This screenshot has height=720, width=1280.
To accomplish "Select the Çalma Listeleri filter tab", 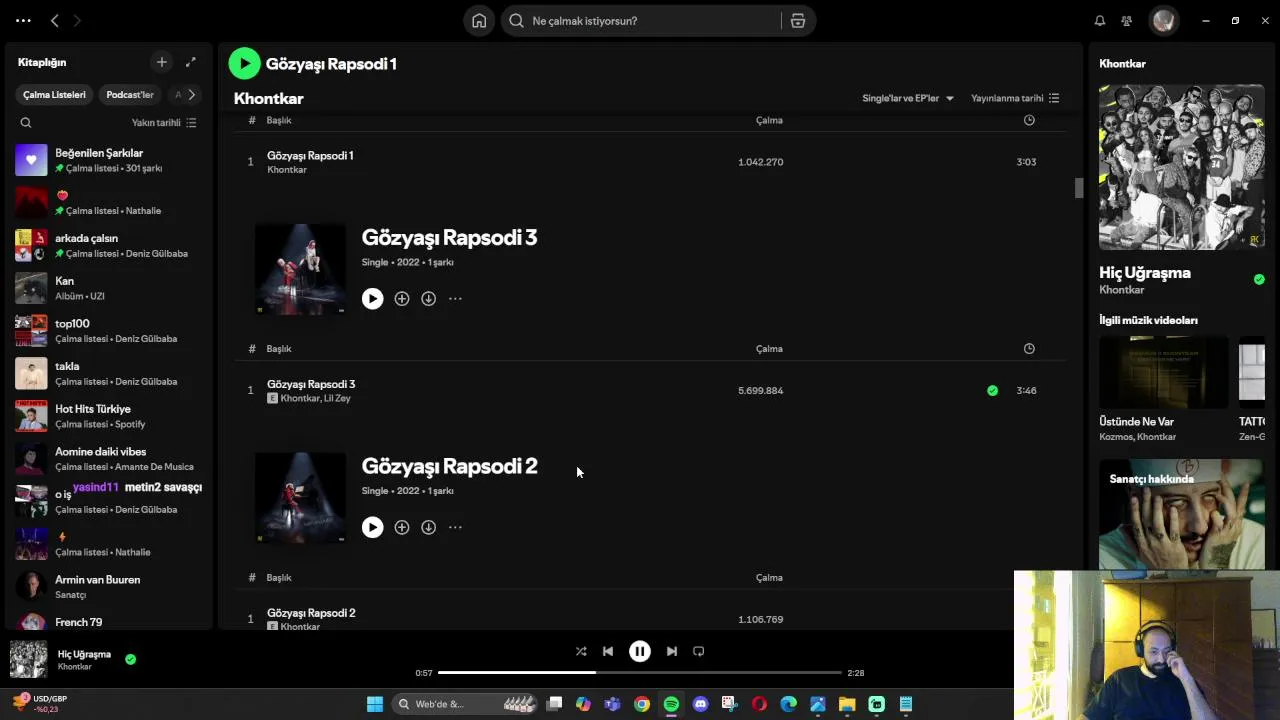I will tap(55, 95).
